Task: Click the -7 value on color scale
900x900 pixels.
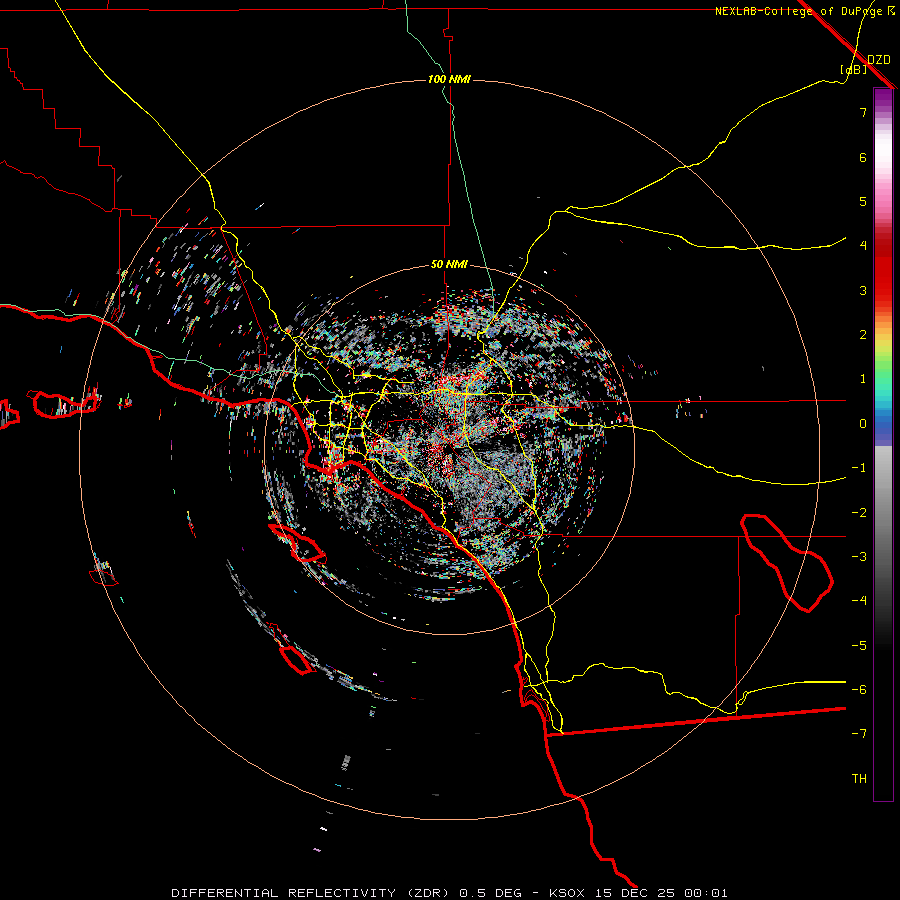Action: pos(859,734)
